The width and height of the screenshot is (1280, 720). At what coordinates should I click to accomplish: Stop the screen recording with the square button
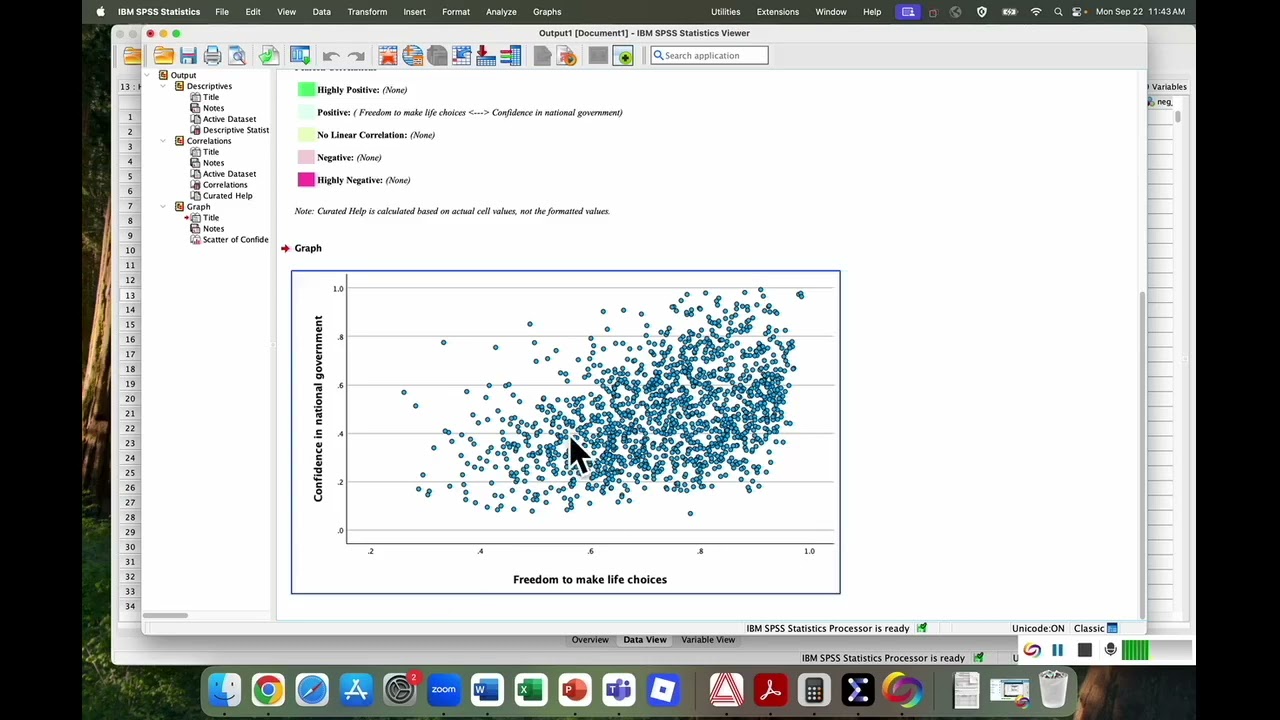click(1085, 650)
